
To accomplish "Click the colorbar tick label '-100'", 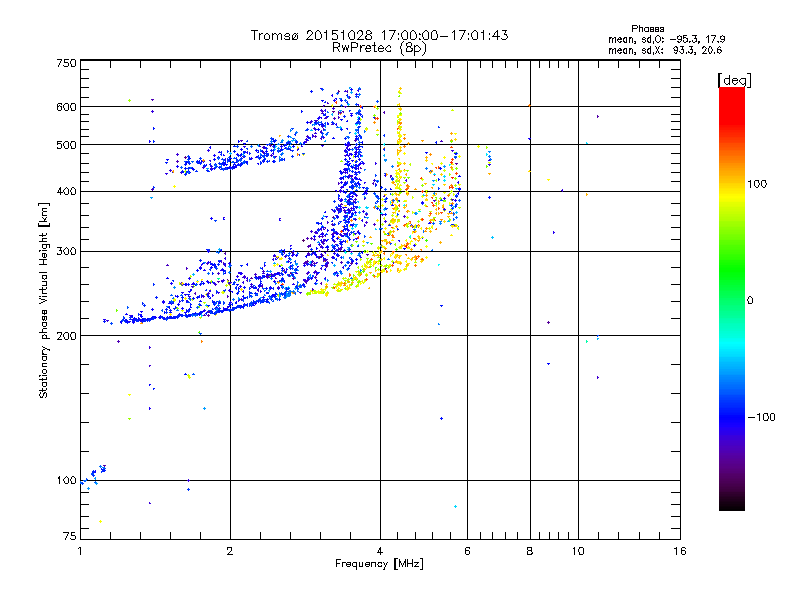I will (761, 417).
